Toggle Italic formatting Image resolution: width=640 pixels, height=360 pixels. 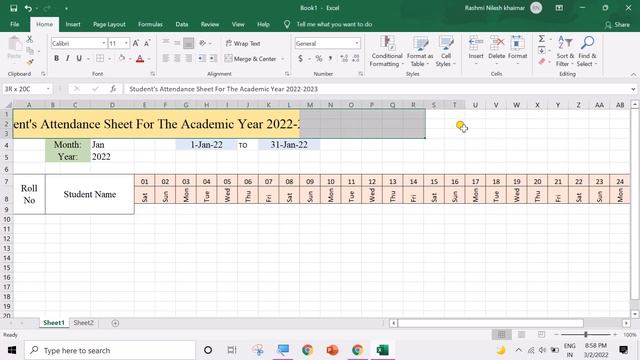pos(68,58)
